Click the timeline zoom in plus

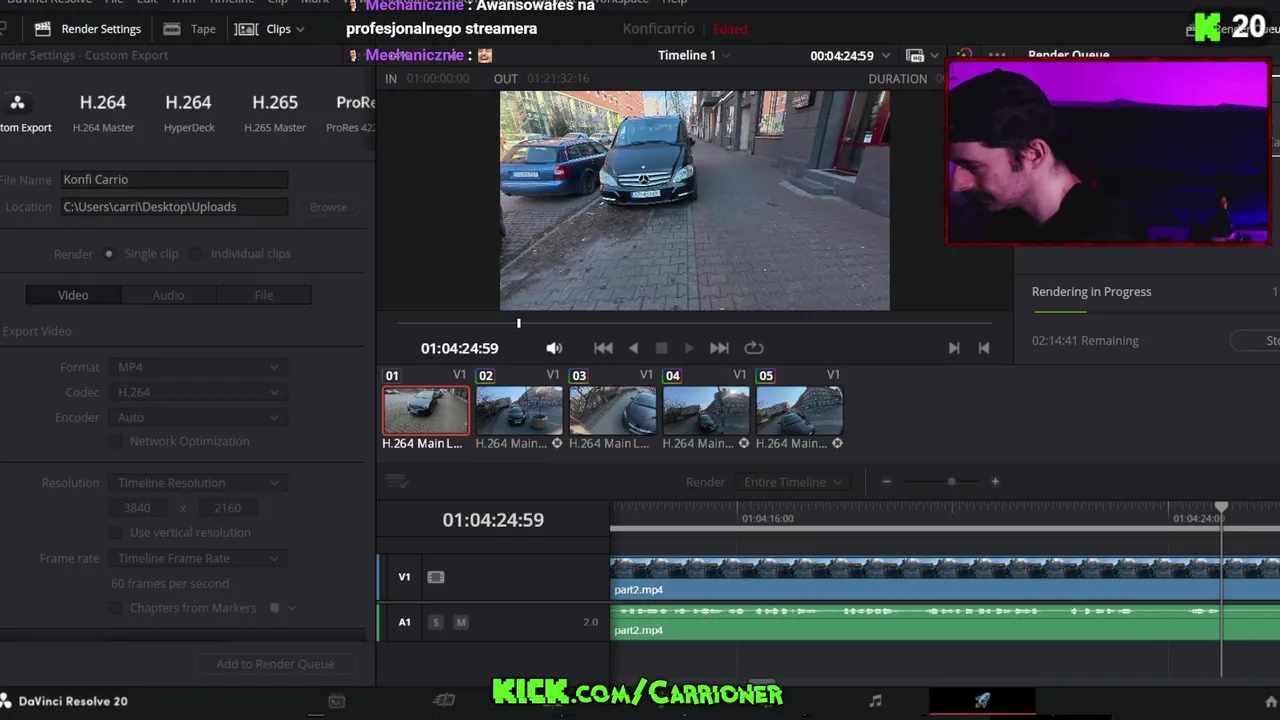995,482
